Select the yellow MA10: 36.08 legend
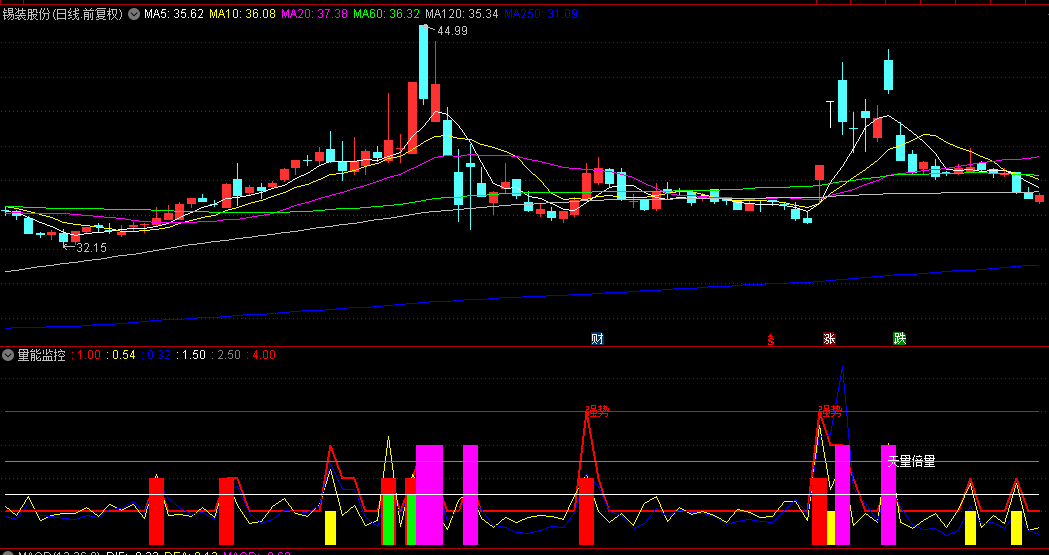 (x=242, y=14)
